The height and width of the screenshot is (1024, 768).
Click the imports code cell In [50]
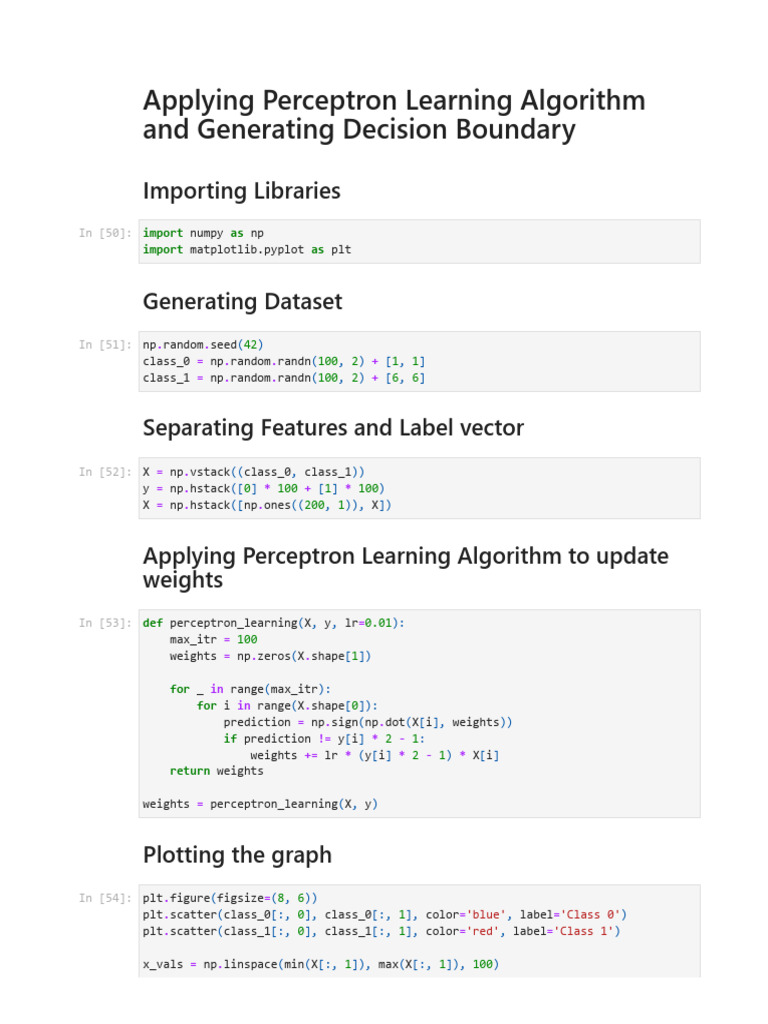coord(419,242)
